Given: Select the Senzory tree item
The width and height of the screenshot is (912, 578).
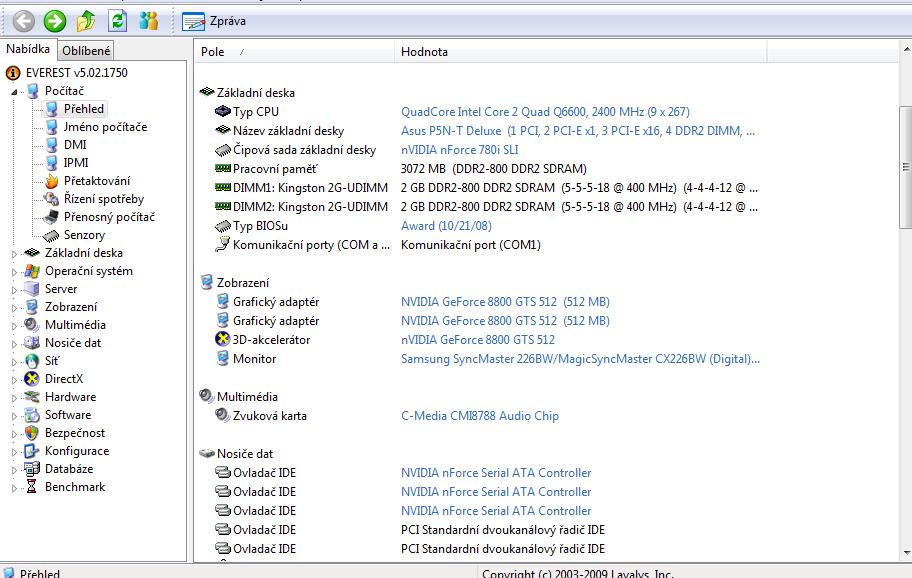Looking at the screenshot, I should (84, 235).
